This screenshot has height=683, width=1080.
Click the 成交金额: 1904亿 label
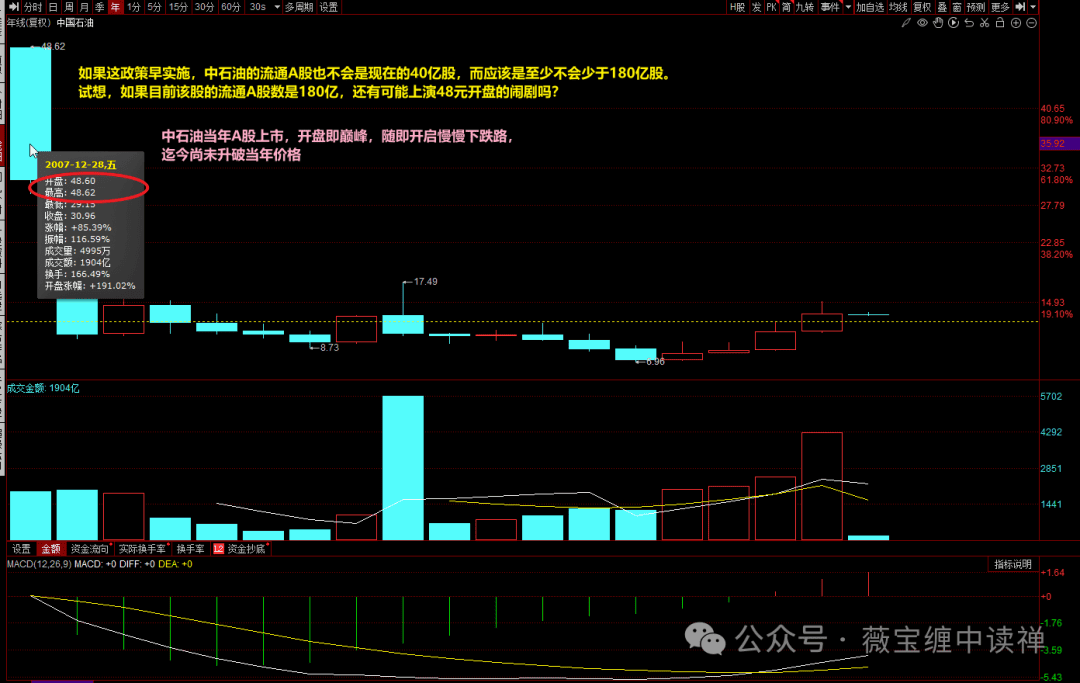(43, 388)
